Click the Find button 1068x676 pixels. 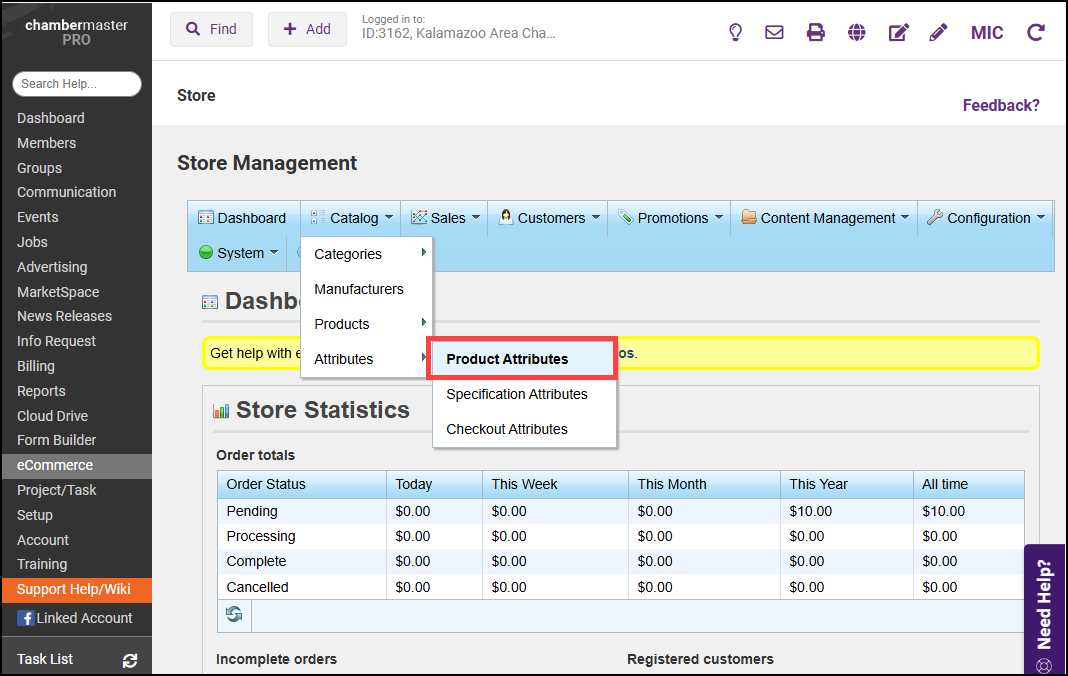211,30
